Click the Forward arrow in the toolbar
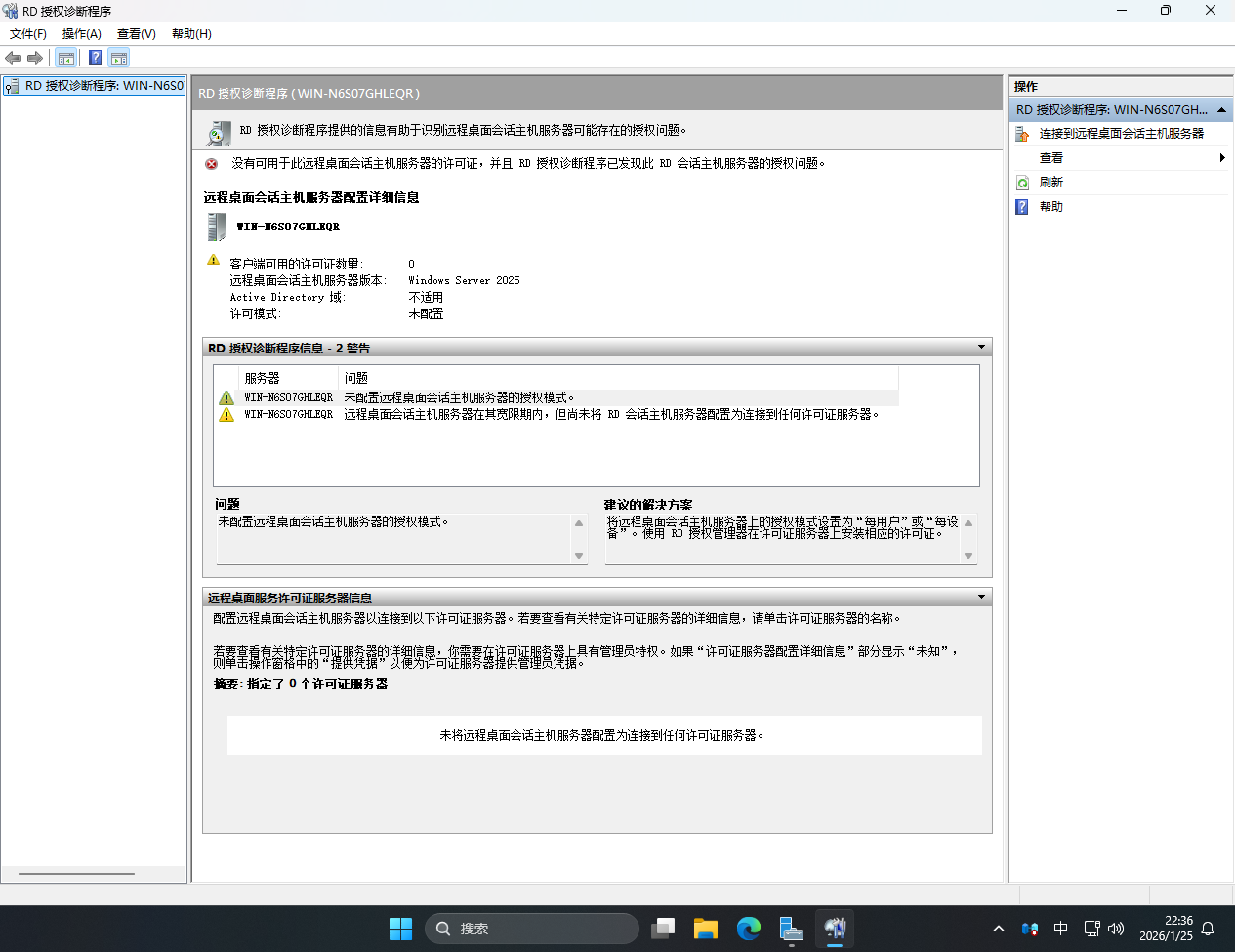The width and height of the screenshot is (1235, 952). 35,59
